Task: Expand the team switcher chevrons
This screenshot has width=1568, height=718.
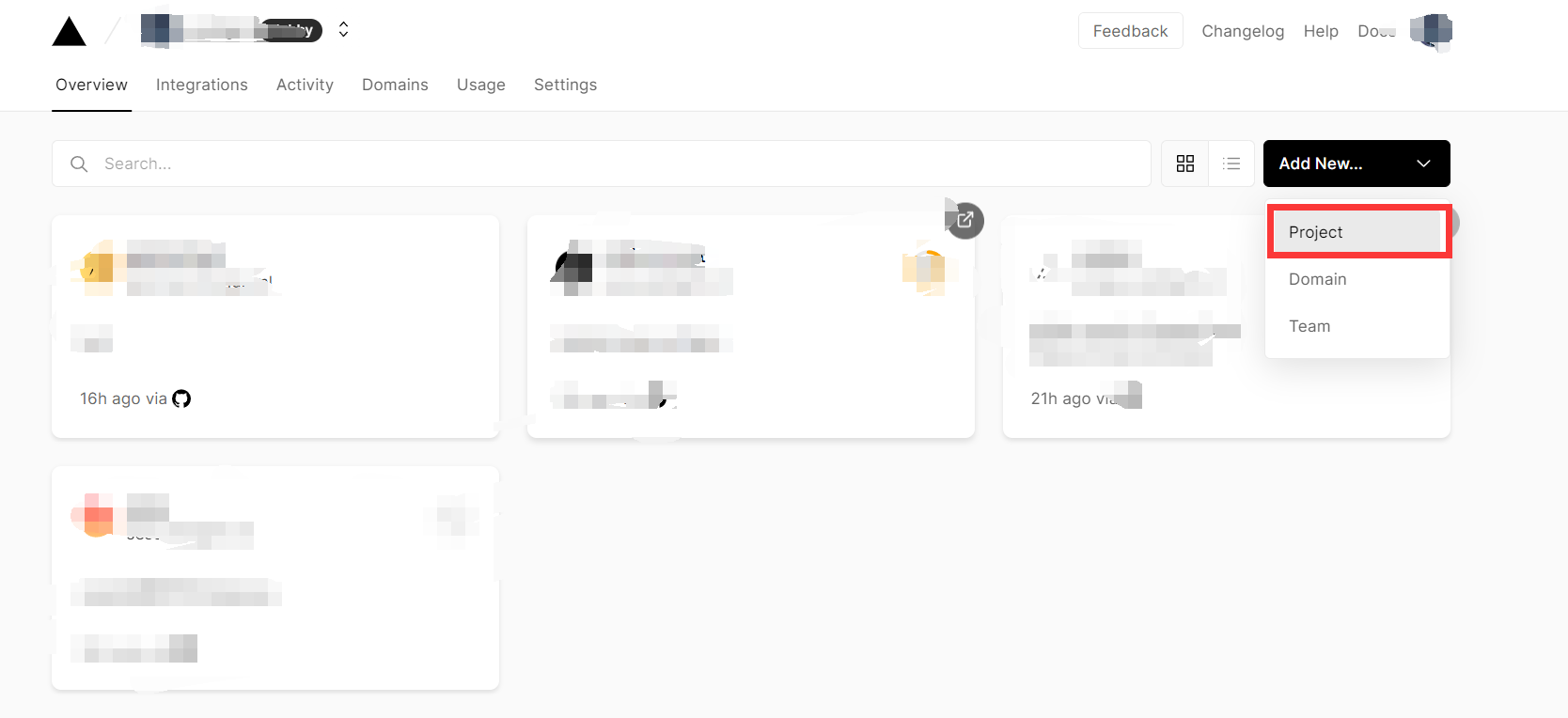Action: [344, 30]
